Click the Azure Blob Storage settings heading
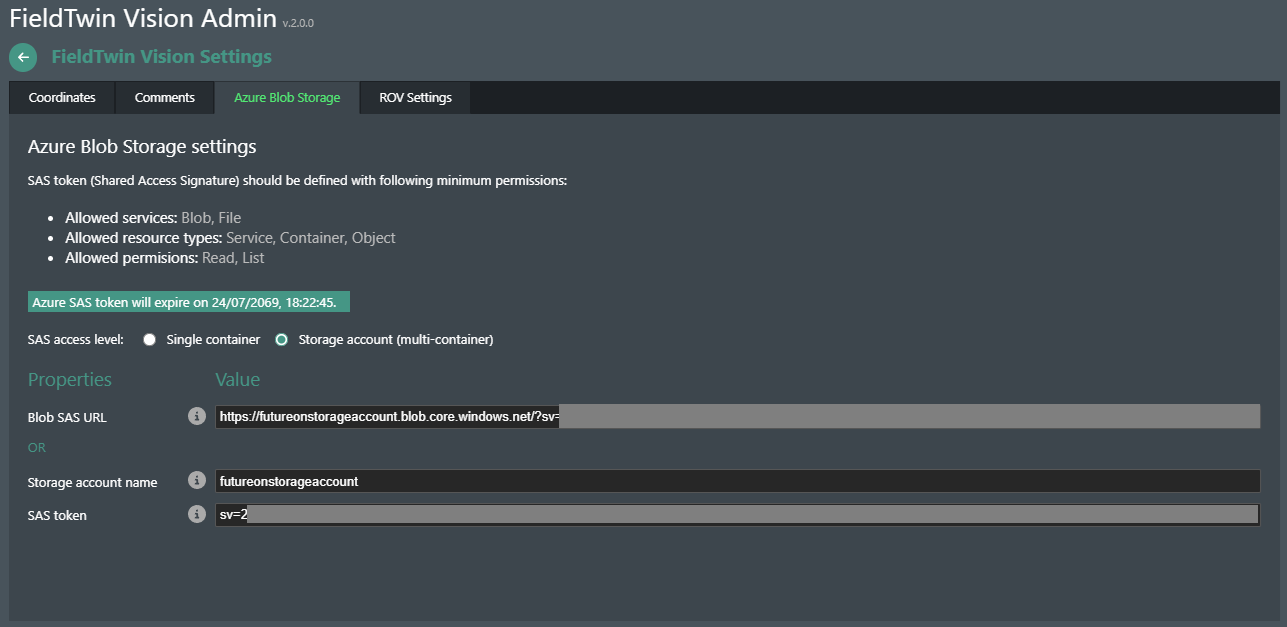The width and height of the screenshot is (1287, 627). click(x=142, y=147)
